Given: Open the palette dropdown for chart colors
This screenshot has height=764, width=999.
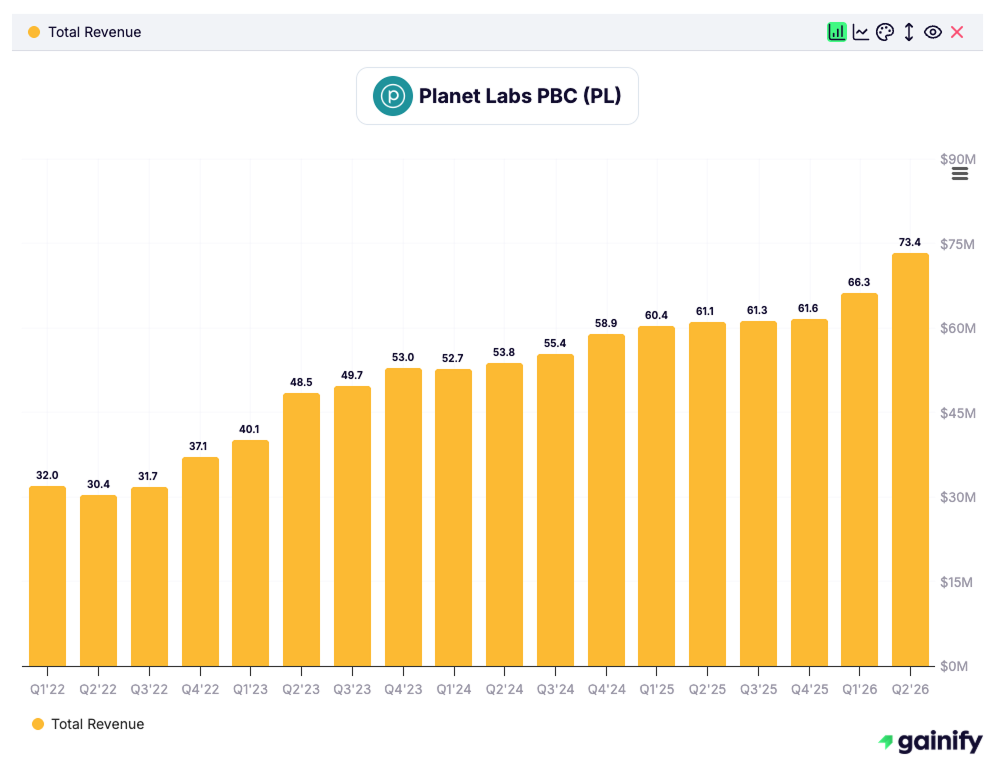Looking at the screenshot, I should (x=885, y=31).
